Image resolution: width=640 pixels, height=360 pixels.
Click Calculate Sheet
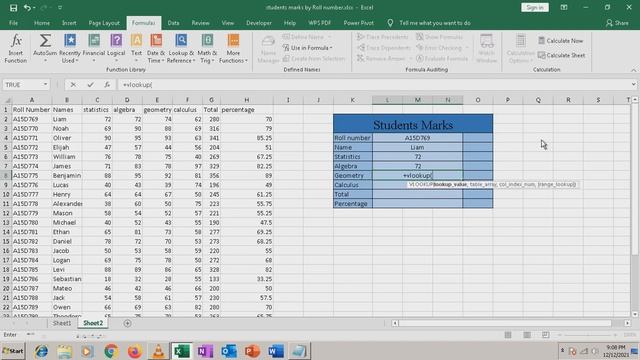[561, 55]
